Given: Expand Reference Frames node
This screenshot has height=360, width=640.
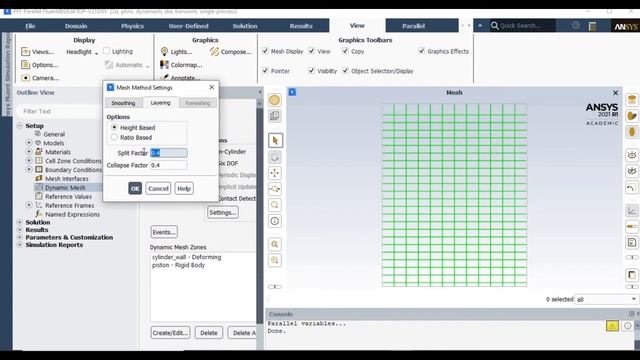Looking at the screenshot, I should [x=29, y=205].
